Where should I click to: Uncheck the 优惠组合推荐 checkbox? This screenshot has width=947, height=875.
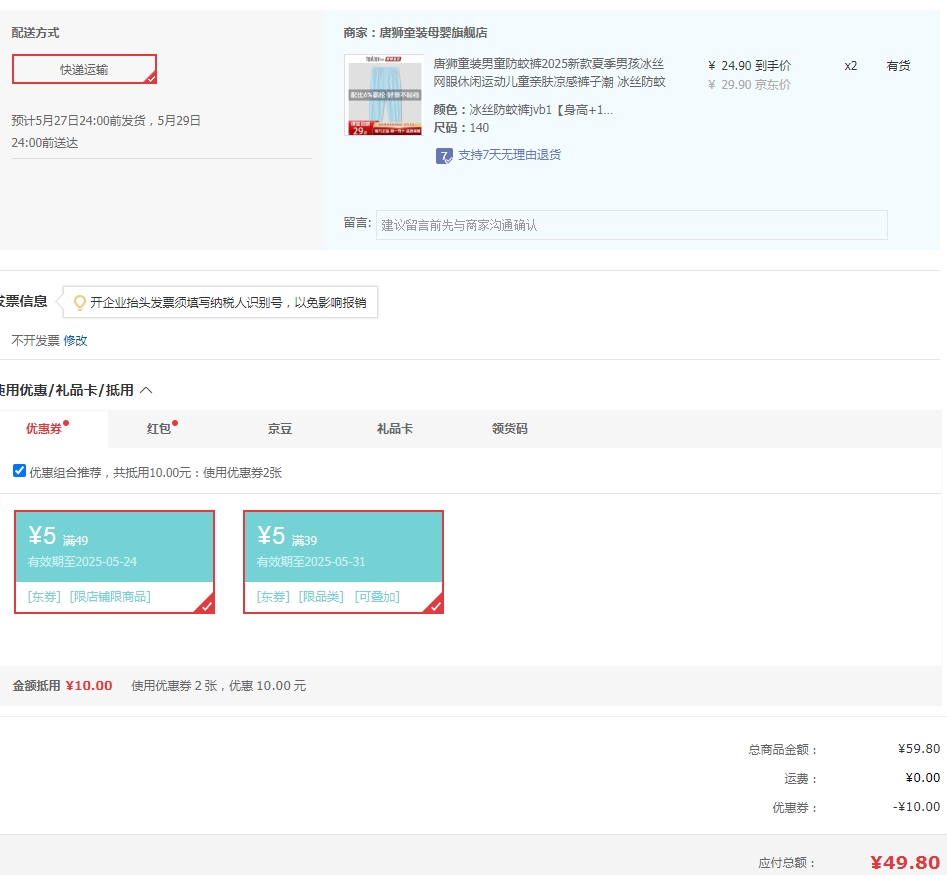(x=19, y=471)
